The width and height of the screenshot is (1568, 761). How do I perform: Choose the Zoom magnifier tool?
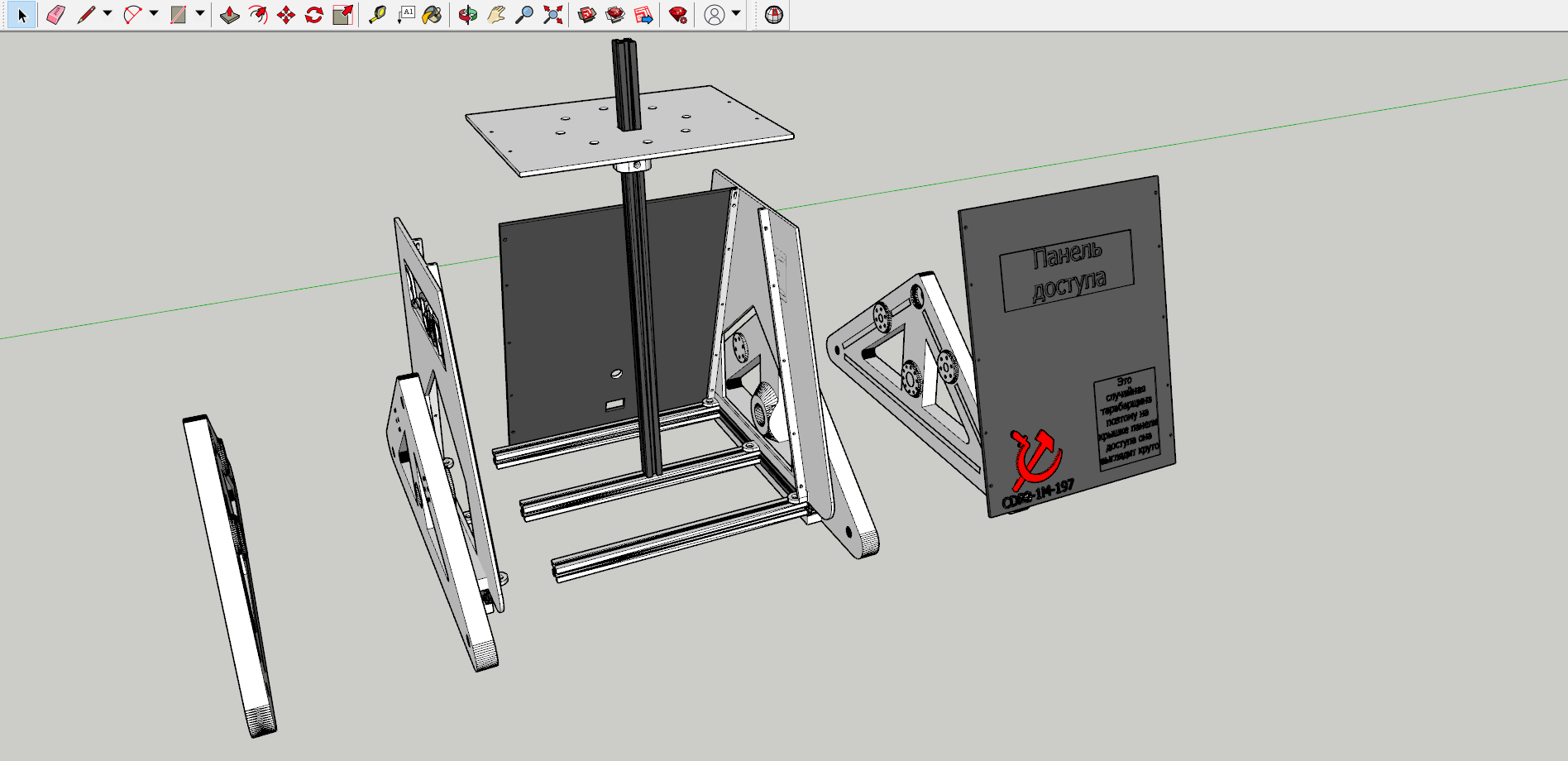click(x=523, y=15)
